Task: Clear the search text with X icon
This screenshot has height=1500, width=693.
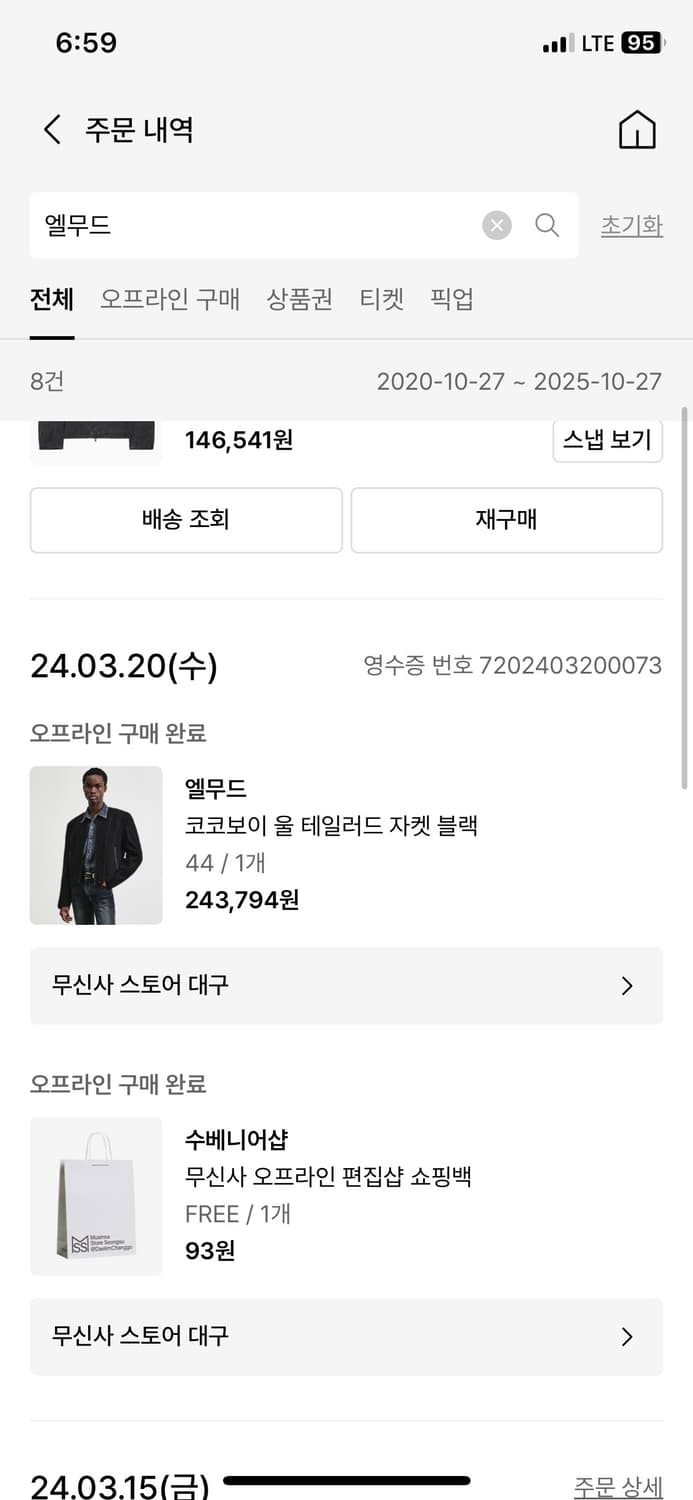Action: (x=497, y=226)
